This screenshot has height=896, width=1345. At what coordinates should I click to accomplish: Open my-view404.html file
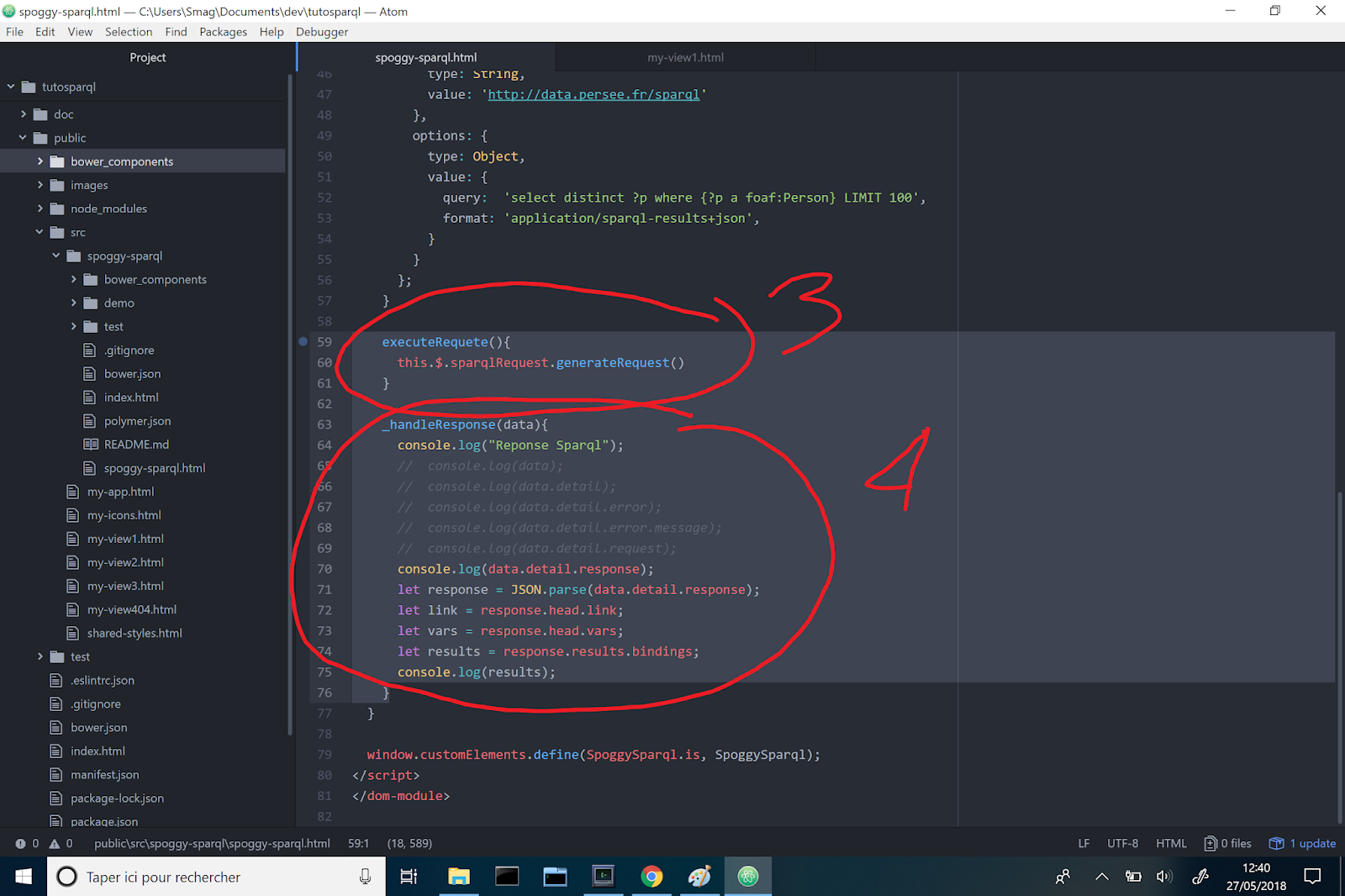[x=132, y=609]
